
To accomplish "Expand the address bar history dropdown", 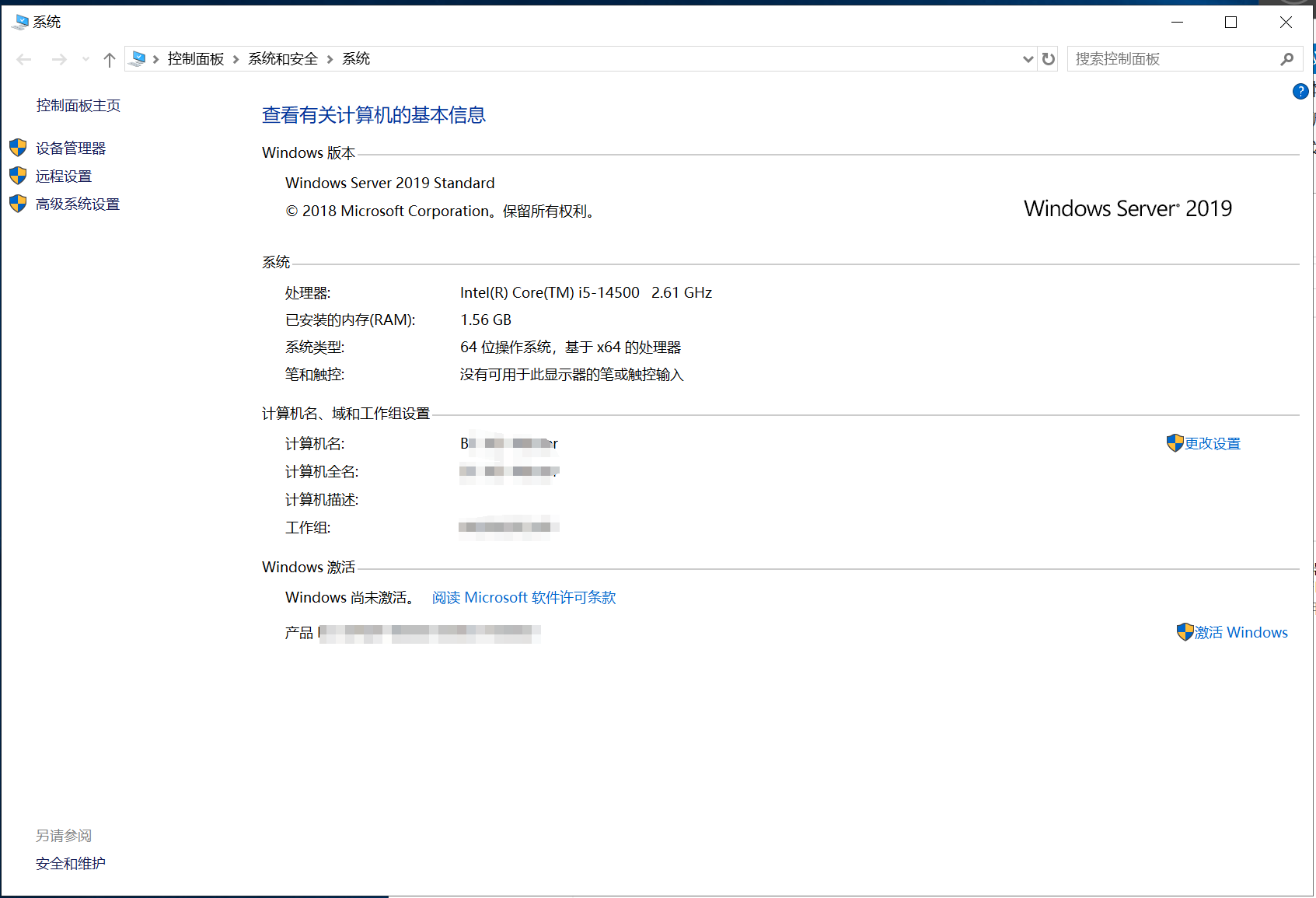I will point(1028,59).
